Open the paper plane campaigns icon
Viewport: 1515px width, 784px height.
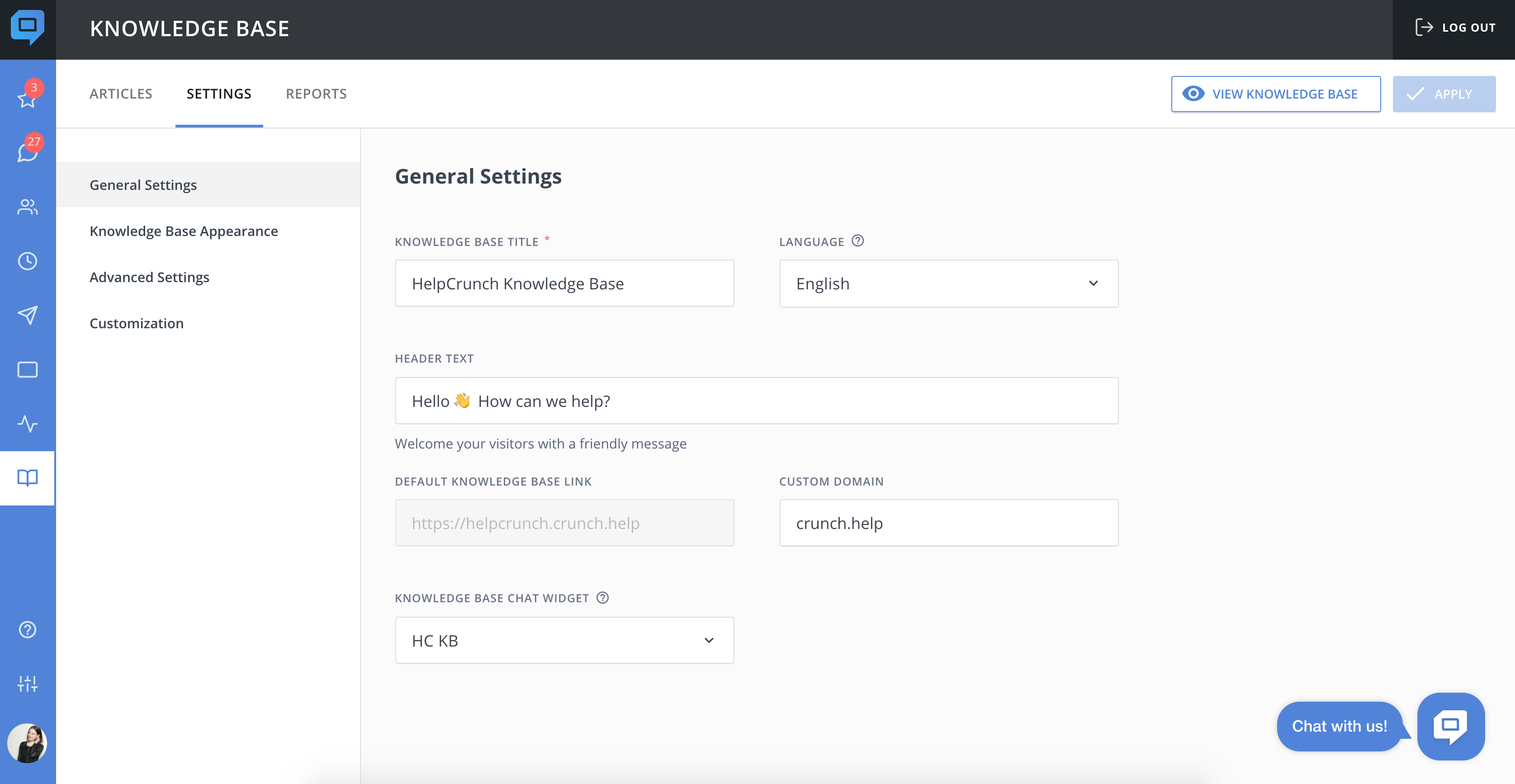tap(28, 315)
